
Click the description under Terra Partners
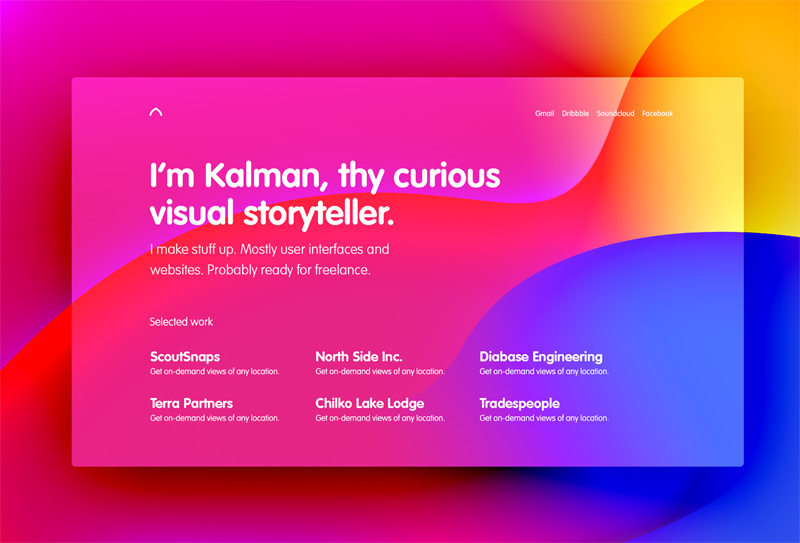(214, 418)
